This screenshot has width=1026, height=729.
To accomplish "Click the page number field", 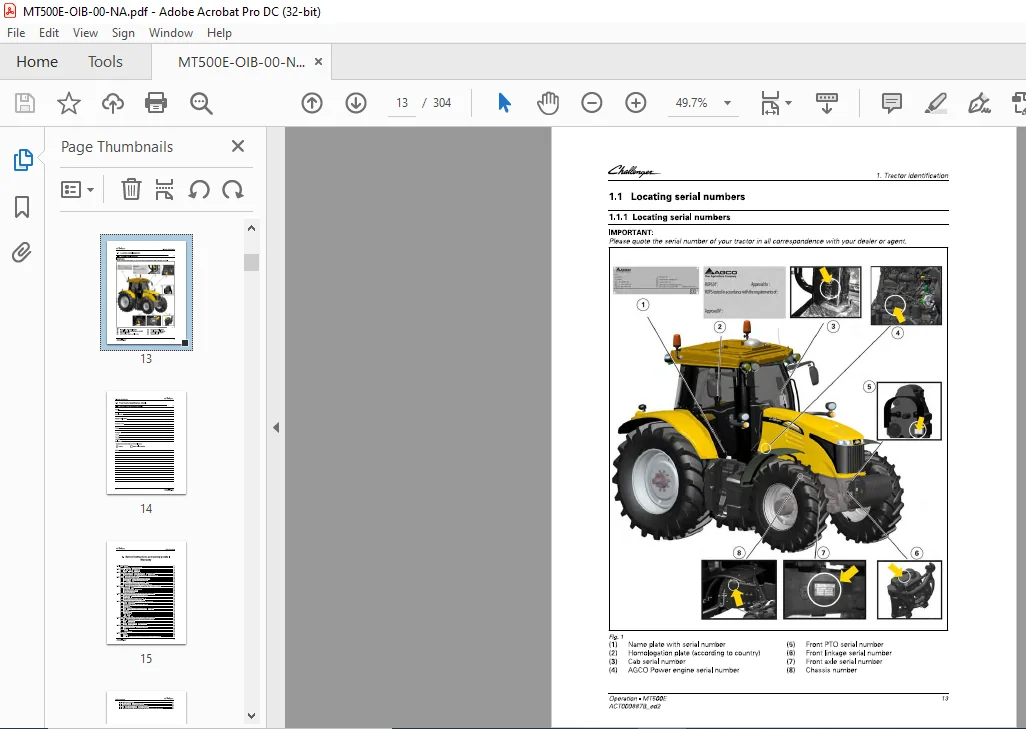I will coord(402,103).
